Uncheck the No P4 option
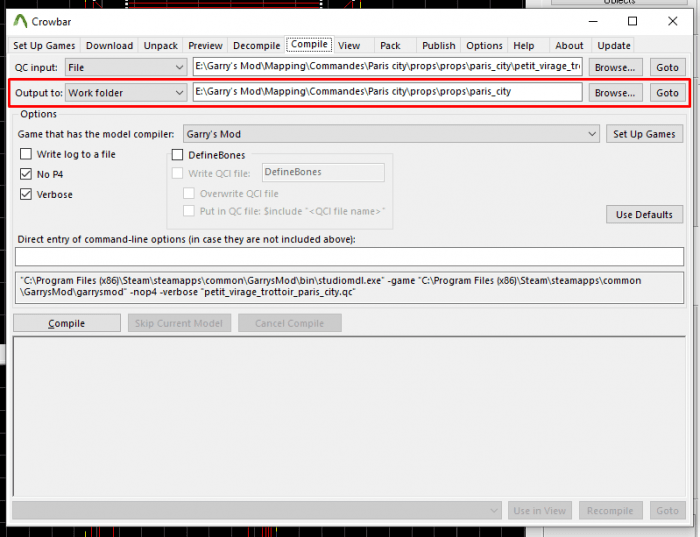Image resolution: width=700 pixels, height=537 pixels. (x=26, y=174)
